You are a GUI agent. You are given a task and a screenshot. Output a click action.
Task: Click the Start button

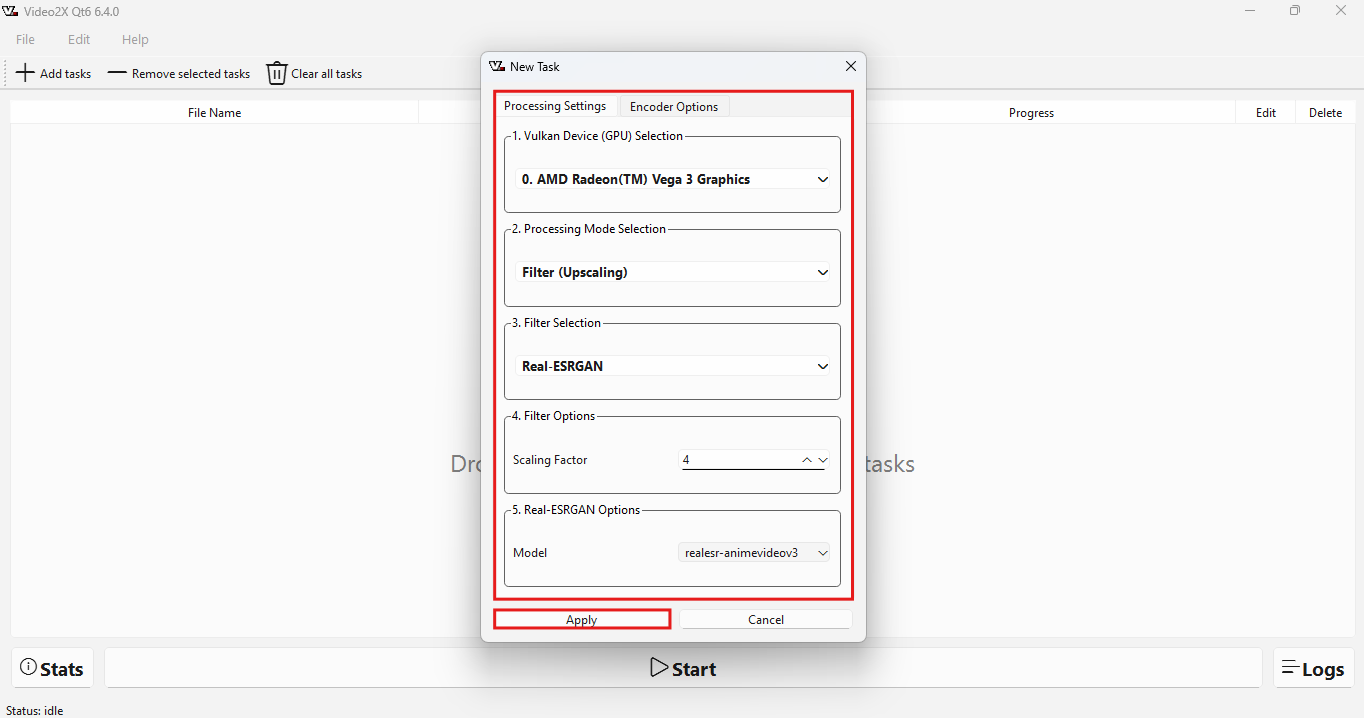pos(683,668)
